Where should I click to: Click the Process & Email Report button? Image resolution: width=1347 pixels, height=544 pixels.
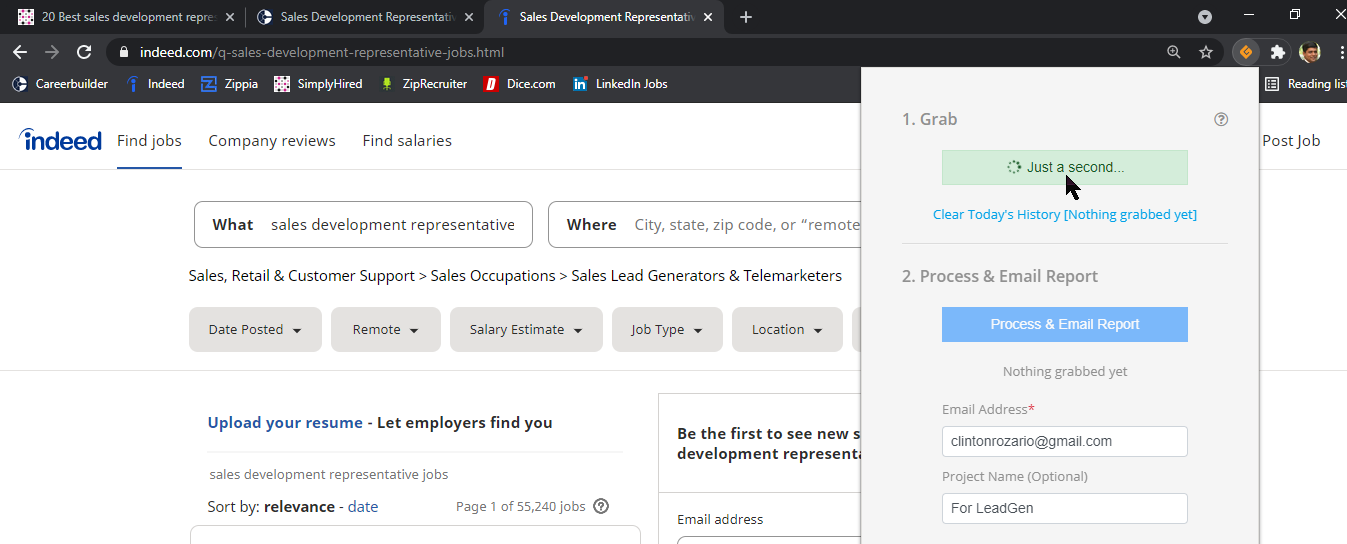pos(1064,324)
